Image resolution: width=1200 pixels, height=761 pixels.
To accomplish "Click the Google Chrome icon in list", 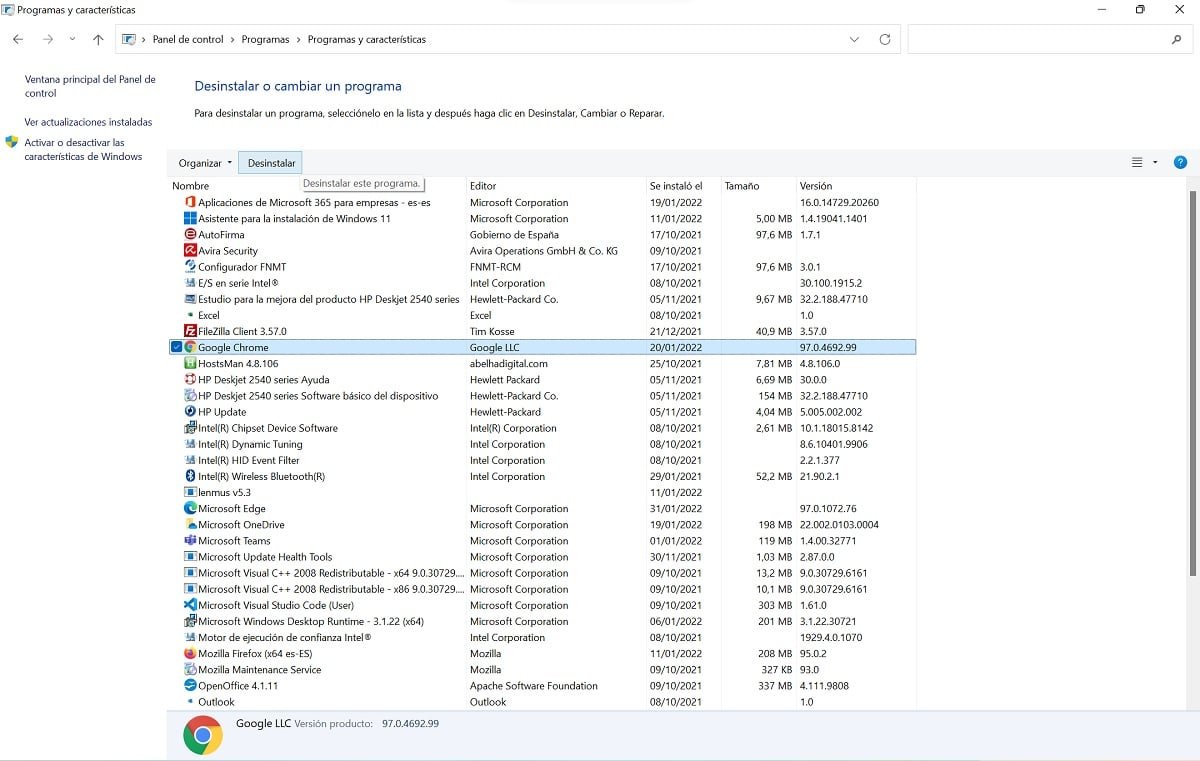I will pyautogui.click(x=190, y=347).
